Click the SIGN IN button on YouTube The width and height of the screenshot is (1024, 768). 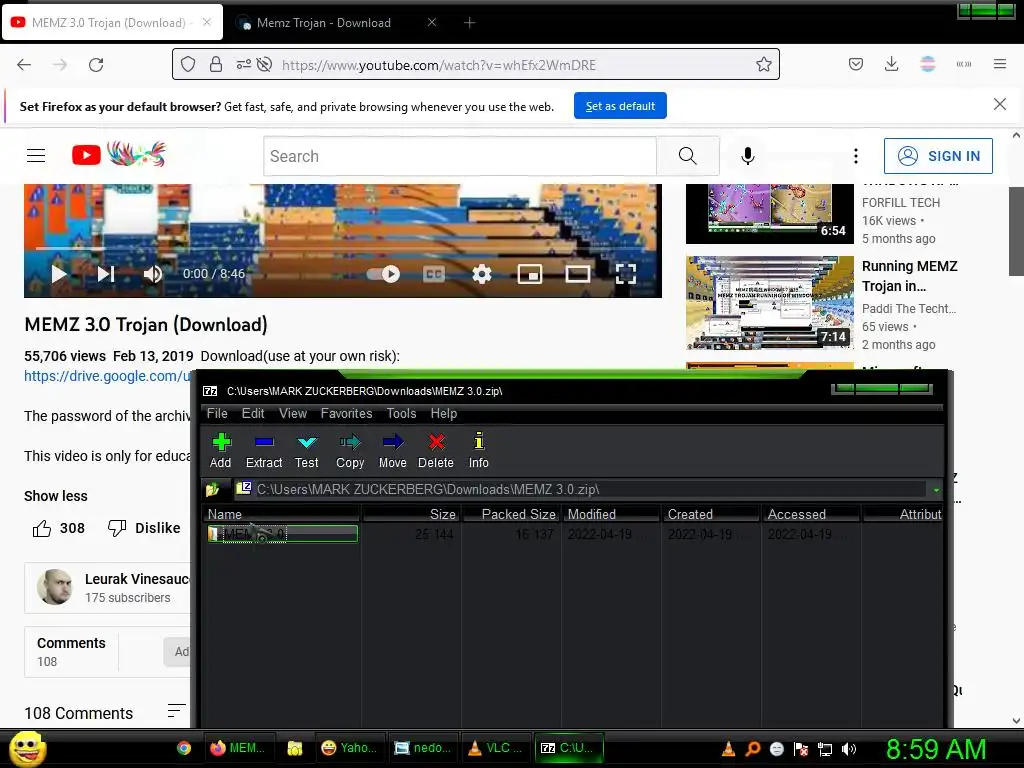(x=938, y=156)
